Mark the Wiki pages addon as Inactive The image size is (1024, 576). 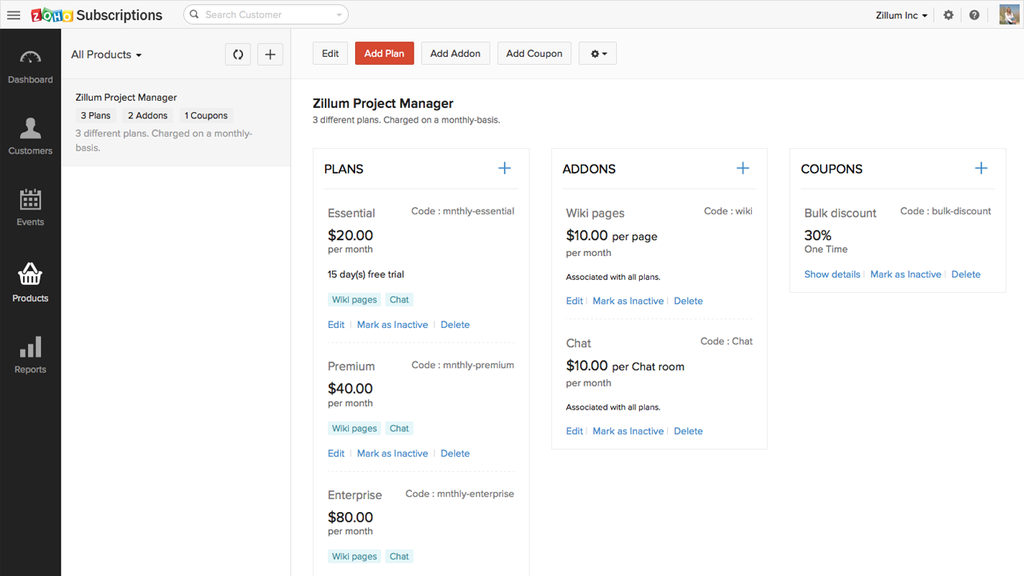click(628, 300)
